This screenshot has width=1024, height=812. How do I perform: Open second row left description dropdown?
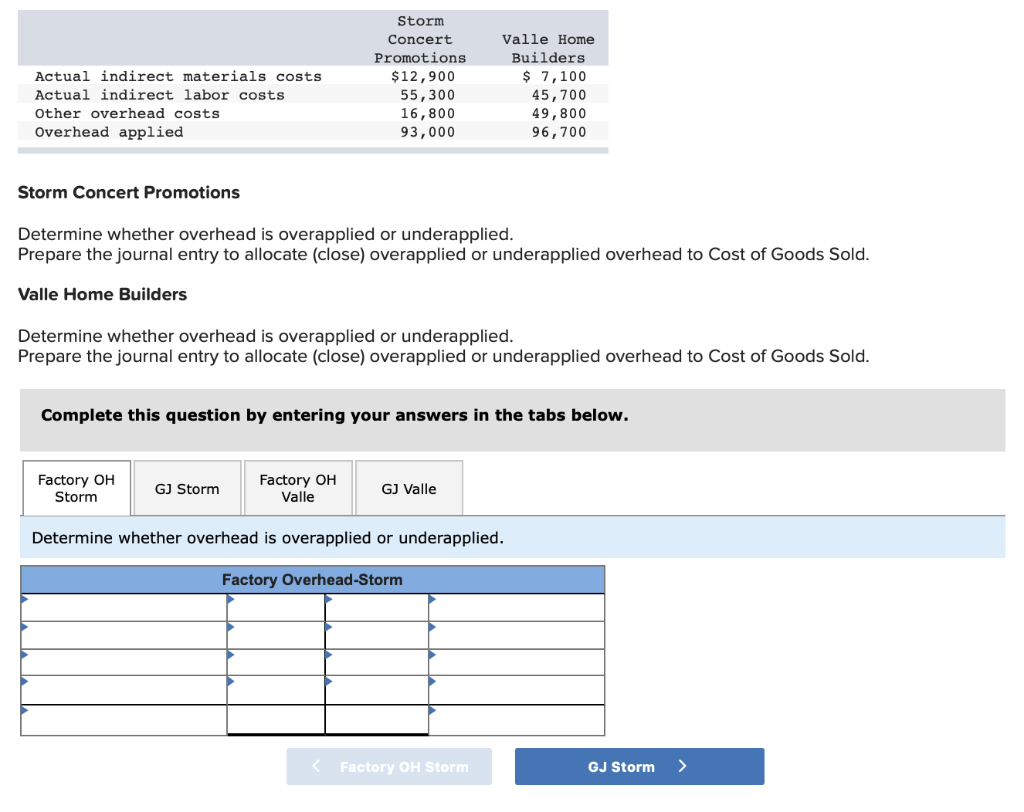click(124, 635)
